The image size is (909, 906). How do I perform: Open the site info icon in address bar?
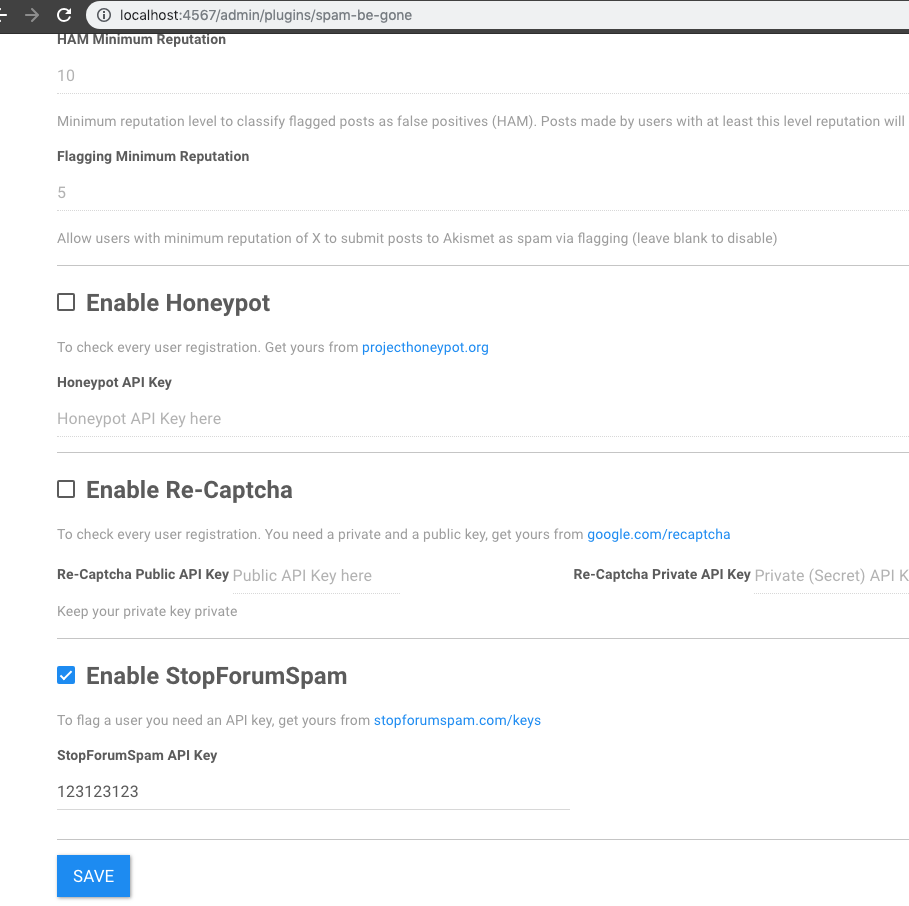point(104,15)
